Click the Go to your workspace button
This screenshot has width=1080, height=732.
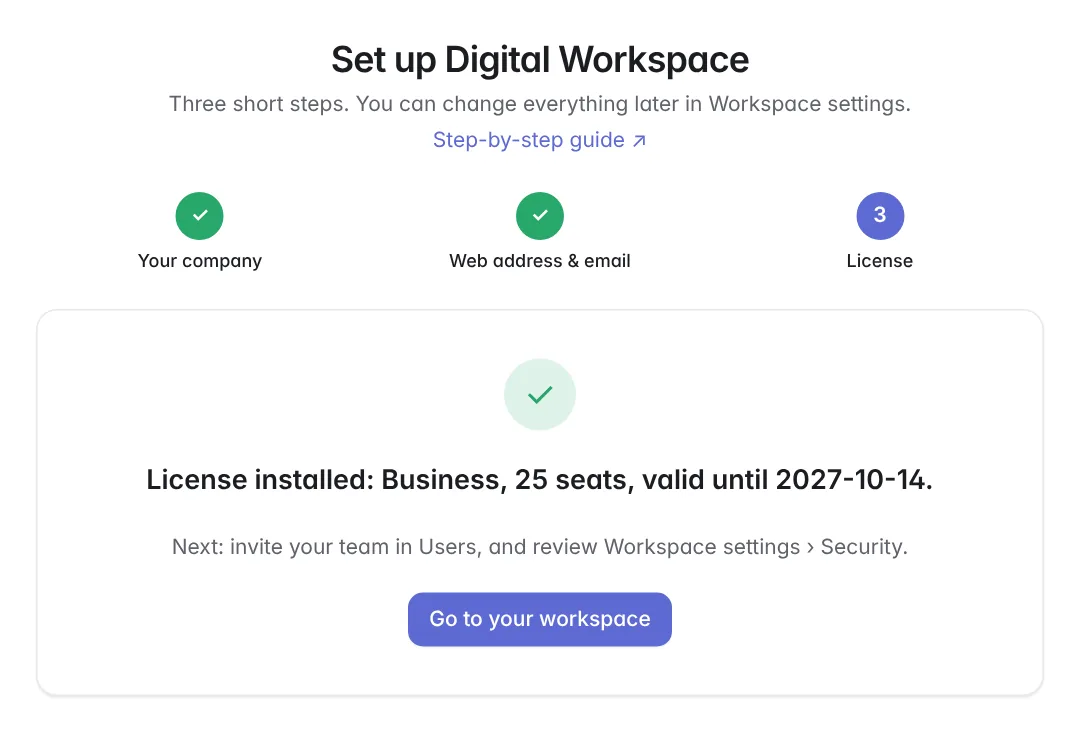[x=539, y=619]
